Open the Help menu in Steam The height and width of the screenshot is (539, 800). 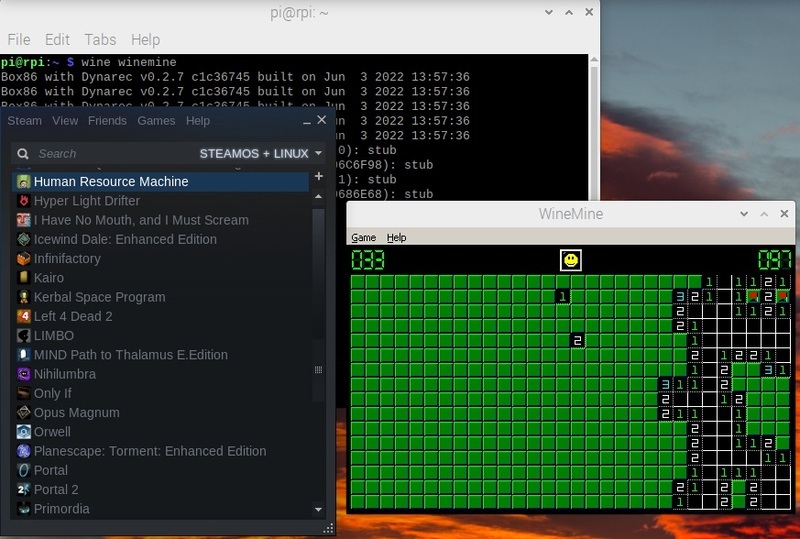[x=197, y=121]
